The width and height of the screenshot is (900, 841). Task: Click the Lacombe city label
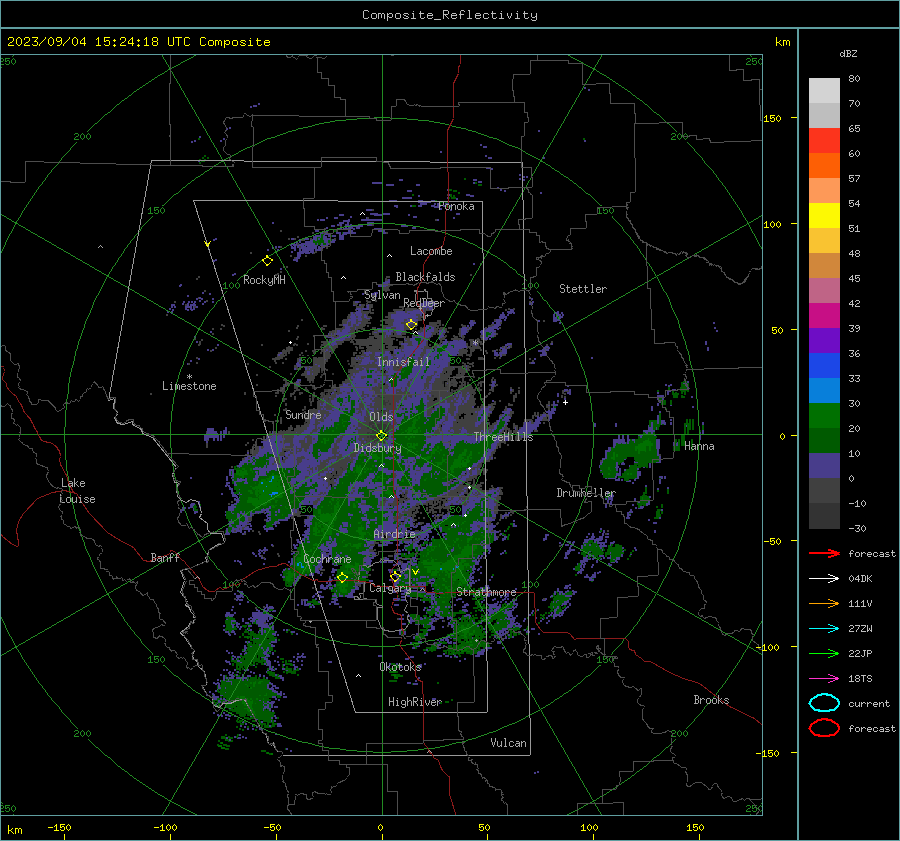[431, 251]
